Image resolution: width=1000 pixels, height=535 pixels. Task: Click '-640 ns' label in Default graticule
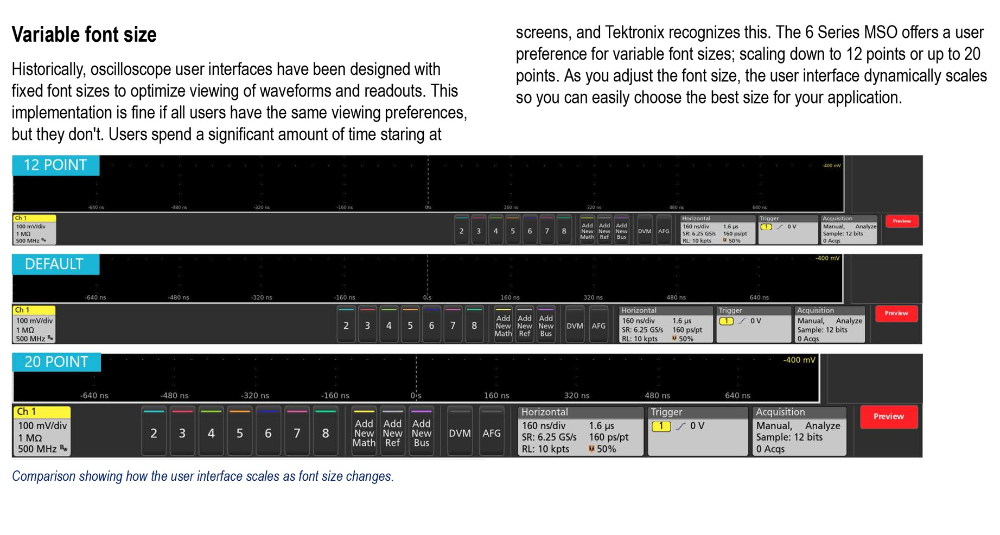point(95,297)
